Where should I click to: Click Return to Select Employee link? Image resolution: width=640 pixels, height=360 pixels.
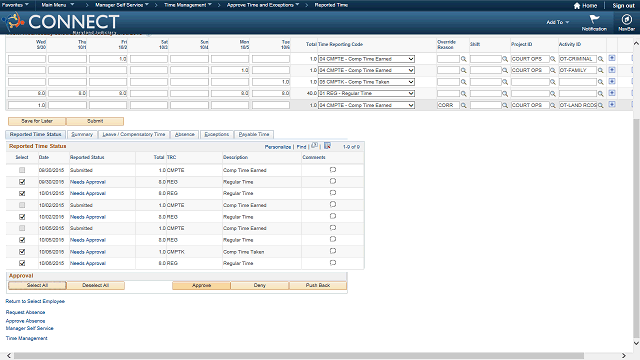(x=35, y=301)
